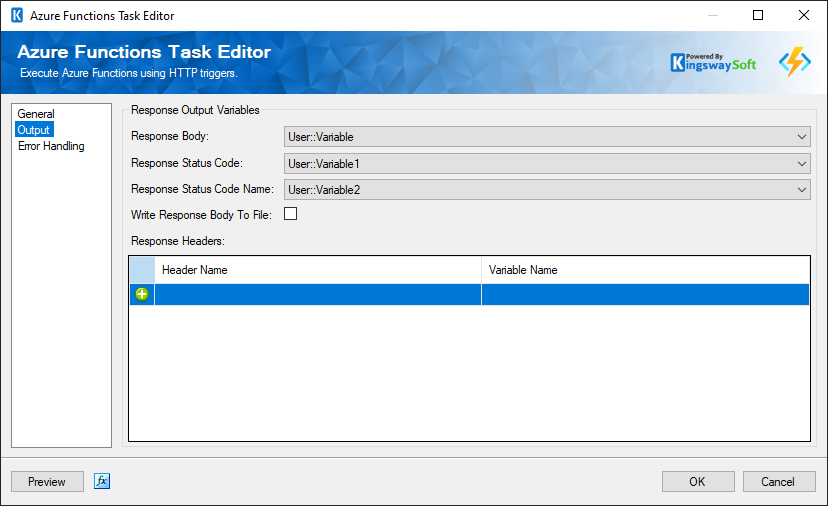
Task: Open the Response Body variable dropdown
Action: pyautogui.click(x=547, y=137)
